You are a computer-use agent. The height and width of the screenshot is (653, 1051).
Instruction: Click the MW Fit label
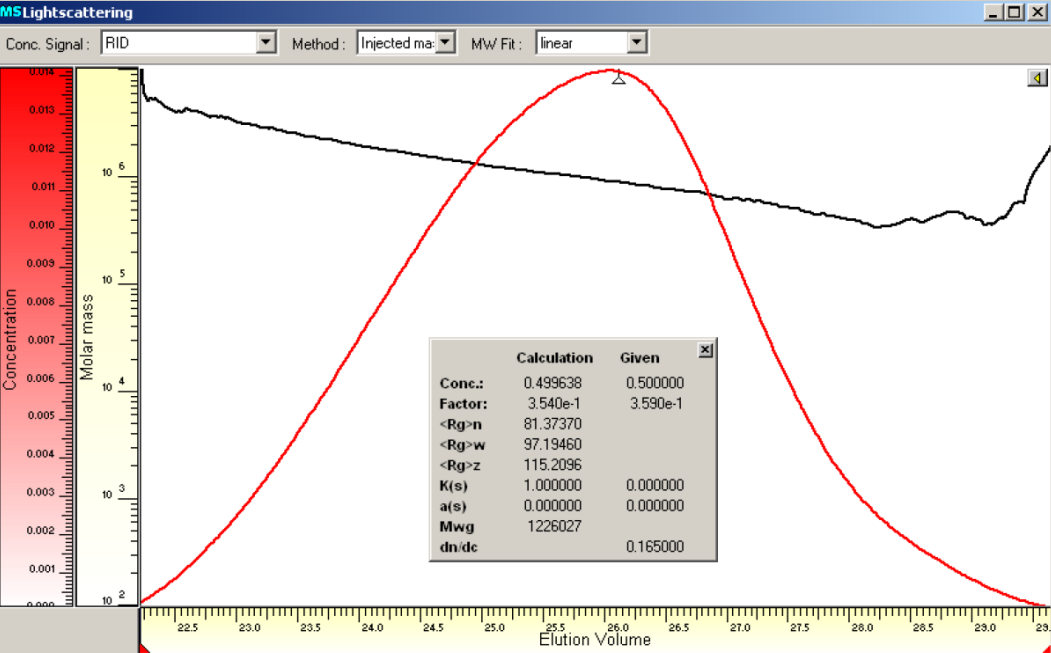pos(497,44)
